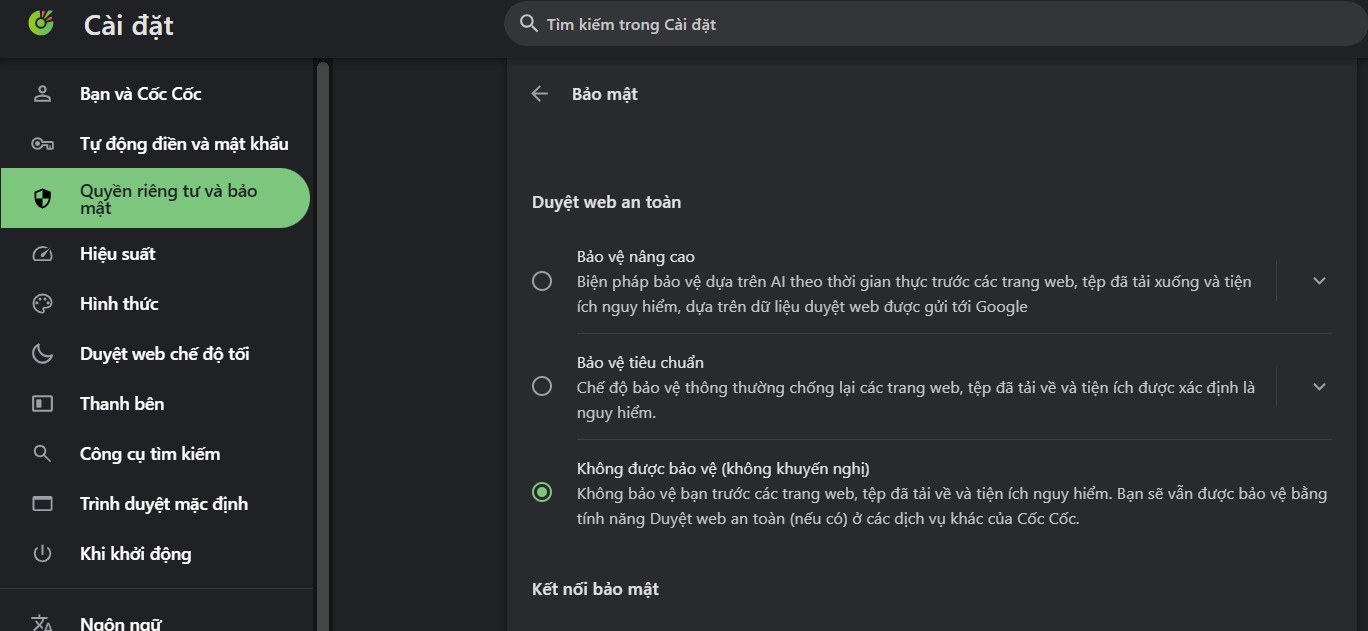
Task: Click the palette icon for Hình thức
Action: coord(42,304)
